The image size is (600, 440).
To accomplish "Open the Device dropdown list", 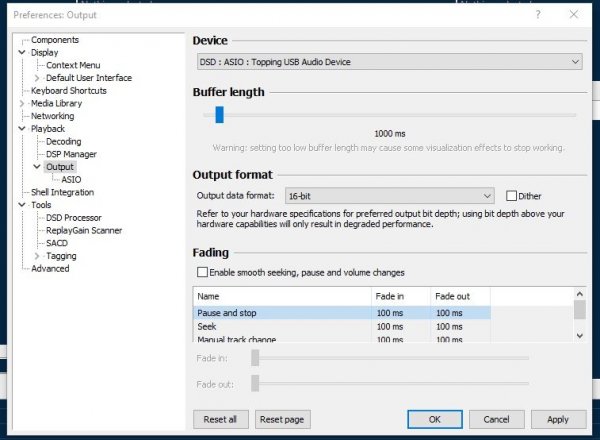I will coord(389,62).
